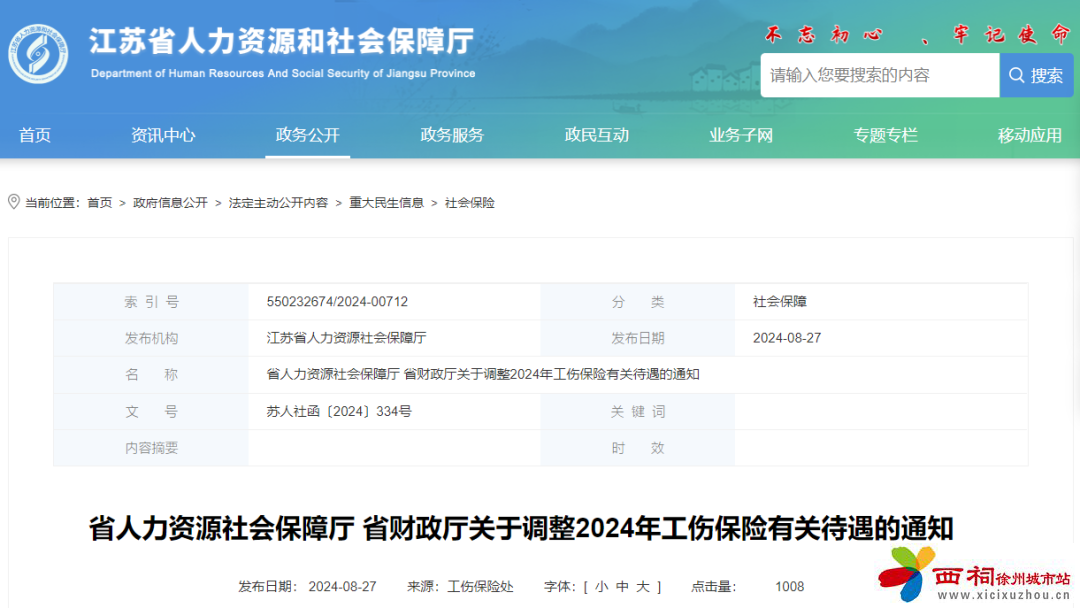Type in the search content input field
This screenshot has width=1080, height=608.
pyautogui.click(x=879, y=75)
